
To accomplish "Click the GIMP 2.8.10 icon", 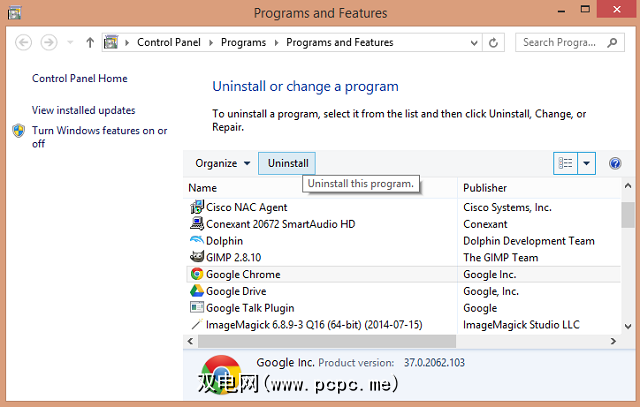I will 197,257.
